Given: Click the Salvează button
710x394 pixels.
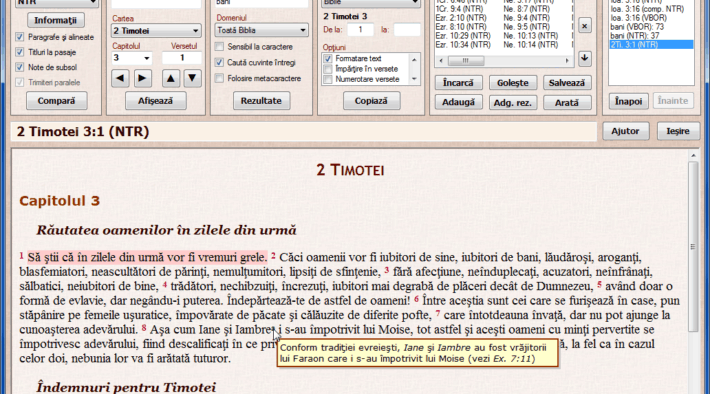Looking at the screenshot, I should tap(567, 83).
